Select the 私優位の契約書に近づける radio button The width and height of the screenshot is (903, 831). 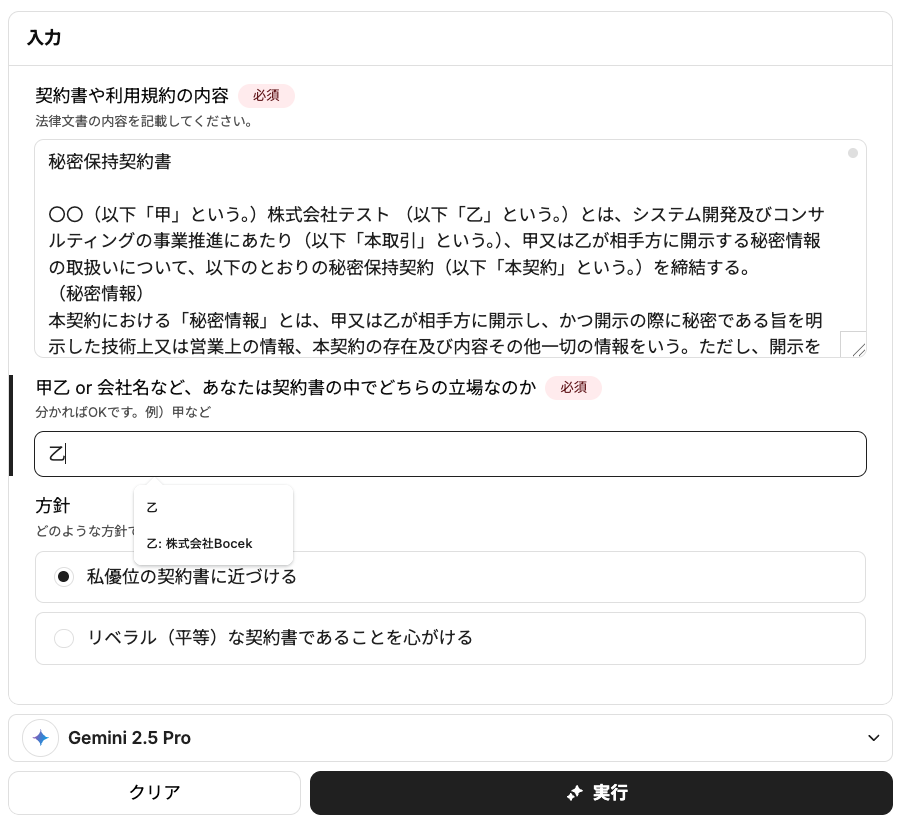point(64,577)
